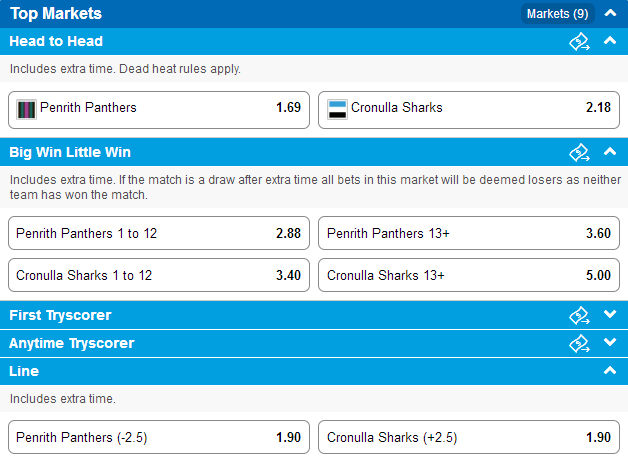Expand the Anytime Tryscorer market
The height and width of the screenshot is (459, 628).
[x=610, y=342]
